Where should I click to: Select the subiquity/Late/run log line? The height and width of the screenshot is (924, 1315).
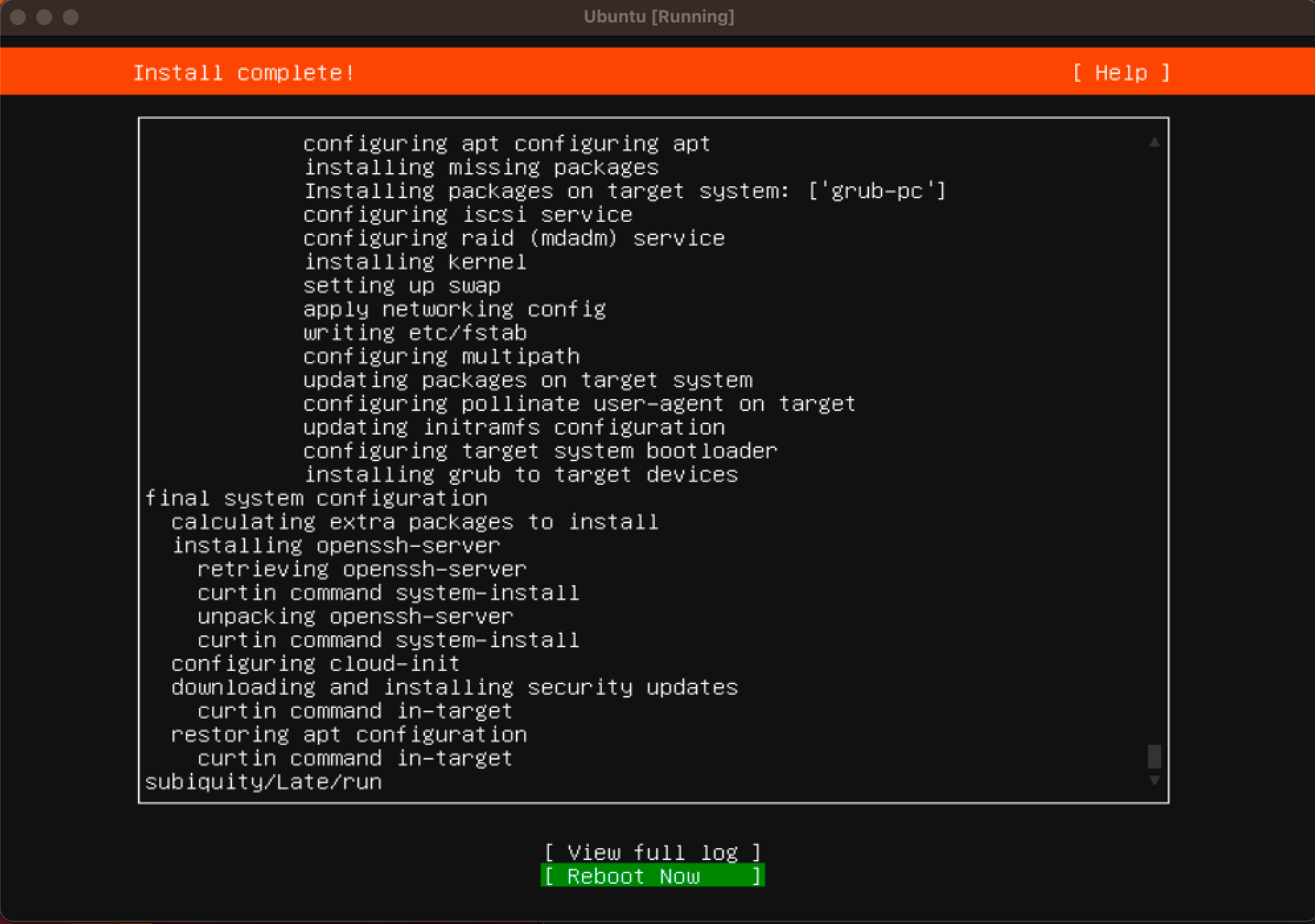(263, 782)
